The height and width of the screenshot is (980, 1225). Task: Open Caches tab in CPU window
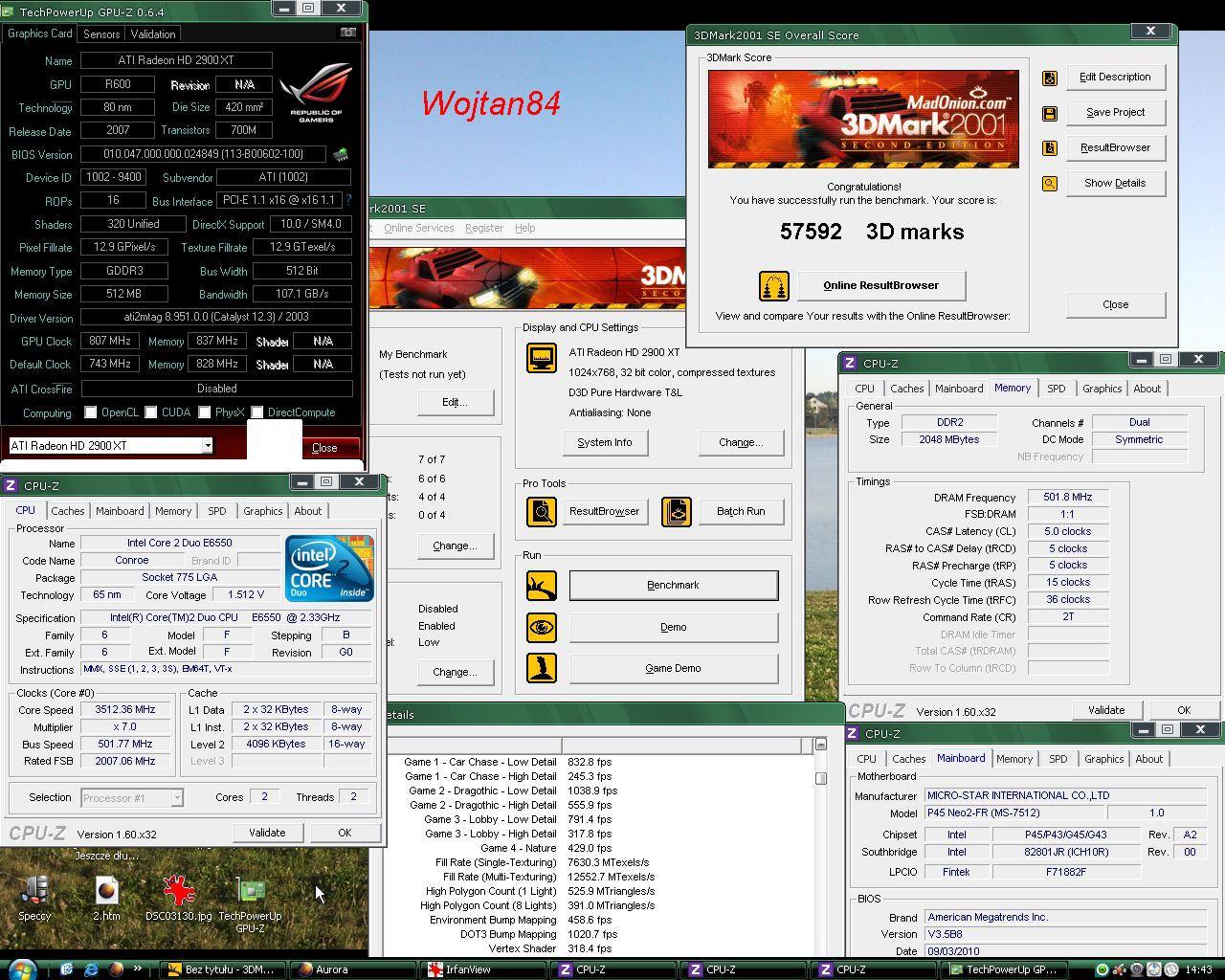tap(68, 511)
